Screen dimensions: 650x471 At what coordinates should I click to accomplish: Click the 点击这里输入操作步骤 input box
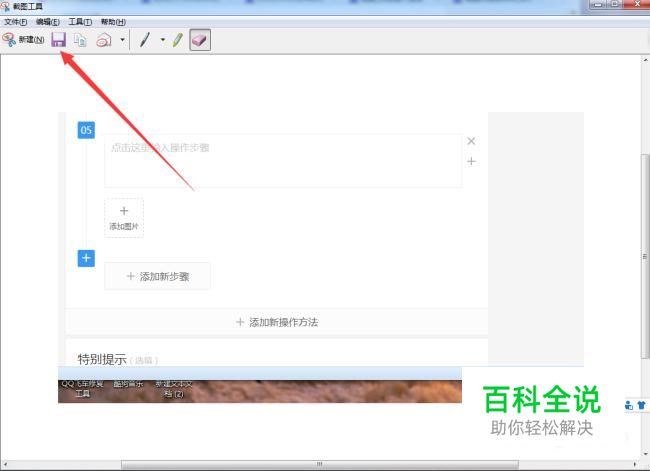[x=283, y=161]
